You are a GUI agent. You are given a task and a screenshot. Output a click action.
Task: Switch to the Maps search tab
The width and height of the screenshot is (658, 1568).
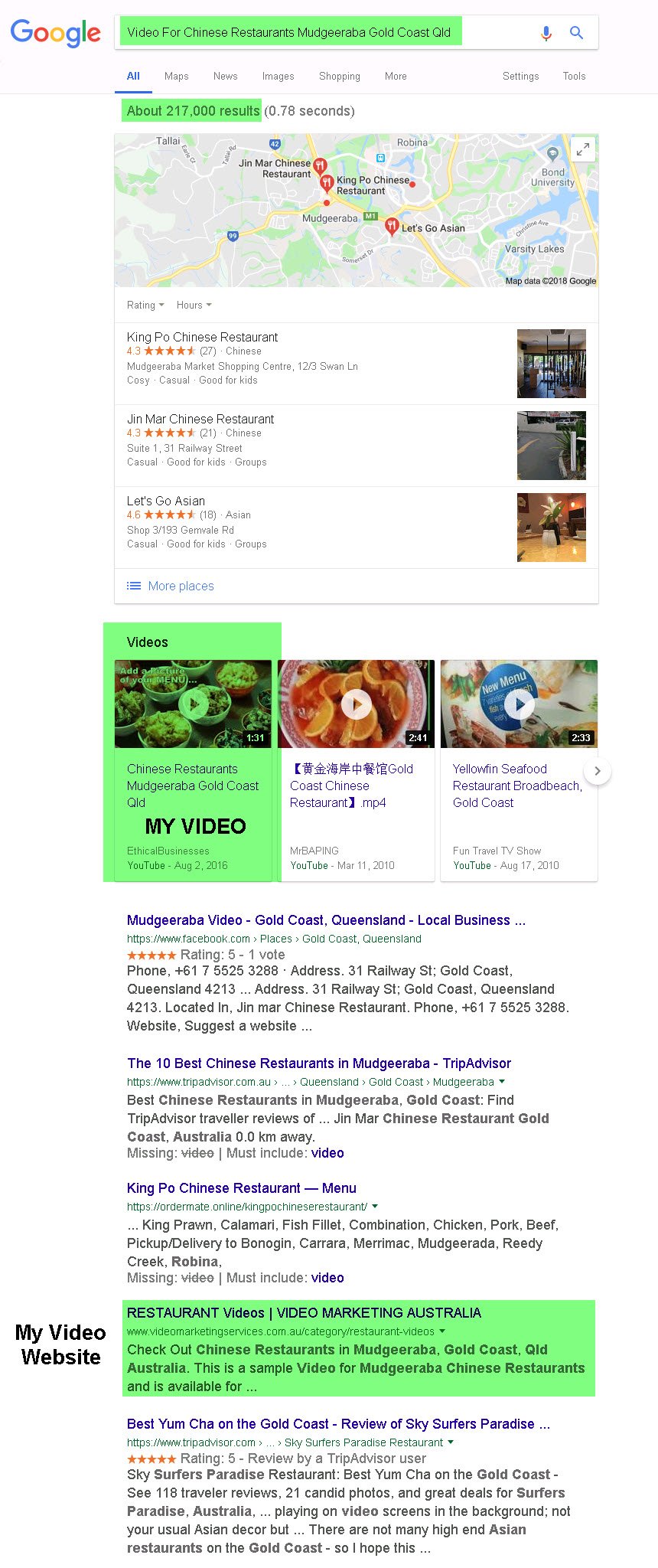(176, 77)
